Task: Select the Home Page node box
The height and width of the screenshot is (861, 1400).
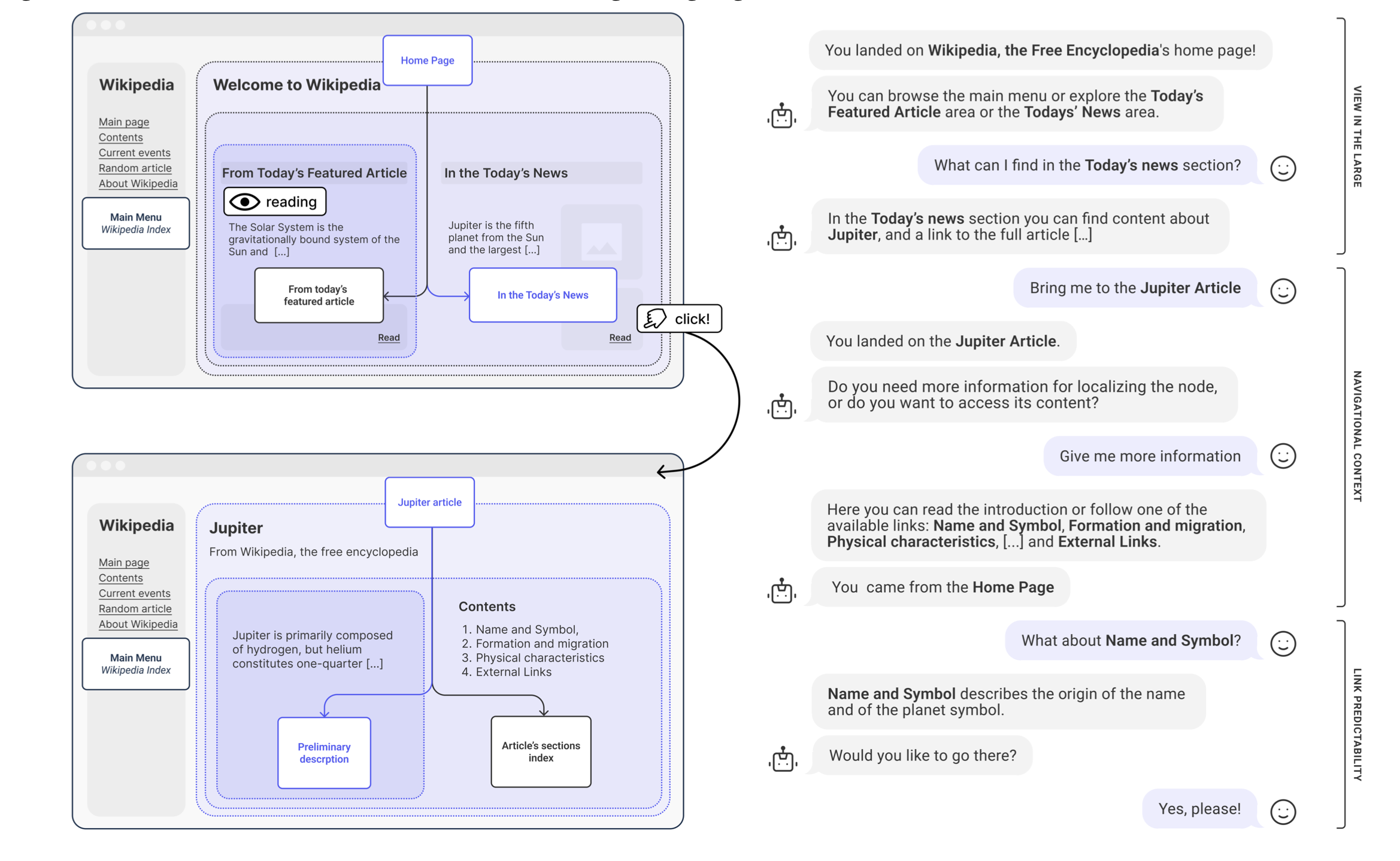Action: coord(427,60)
